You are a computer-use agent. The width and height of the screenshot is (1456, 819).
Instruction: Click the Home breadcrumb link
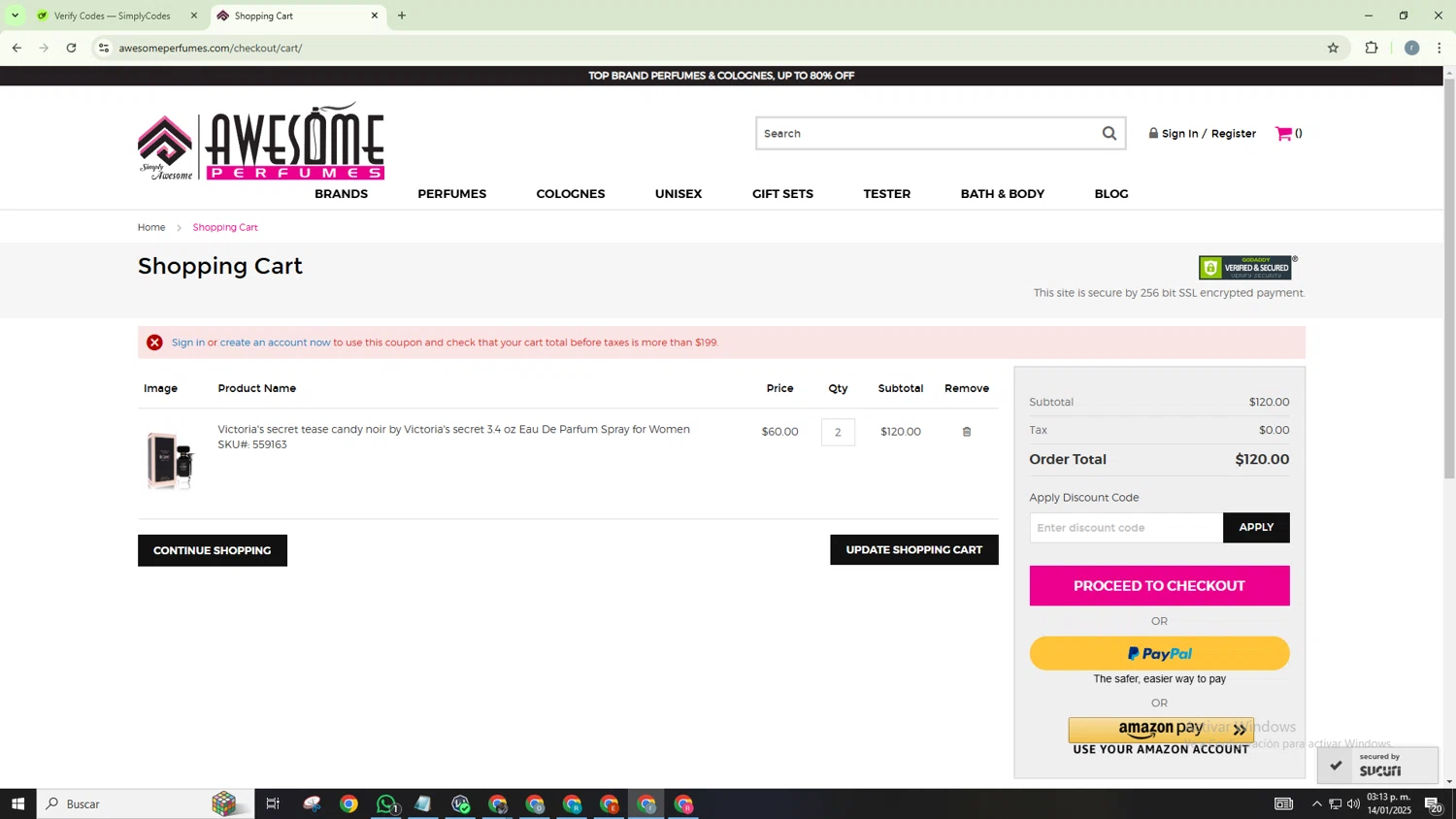pyautogui.click(x=151, y=227)
